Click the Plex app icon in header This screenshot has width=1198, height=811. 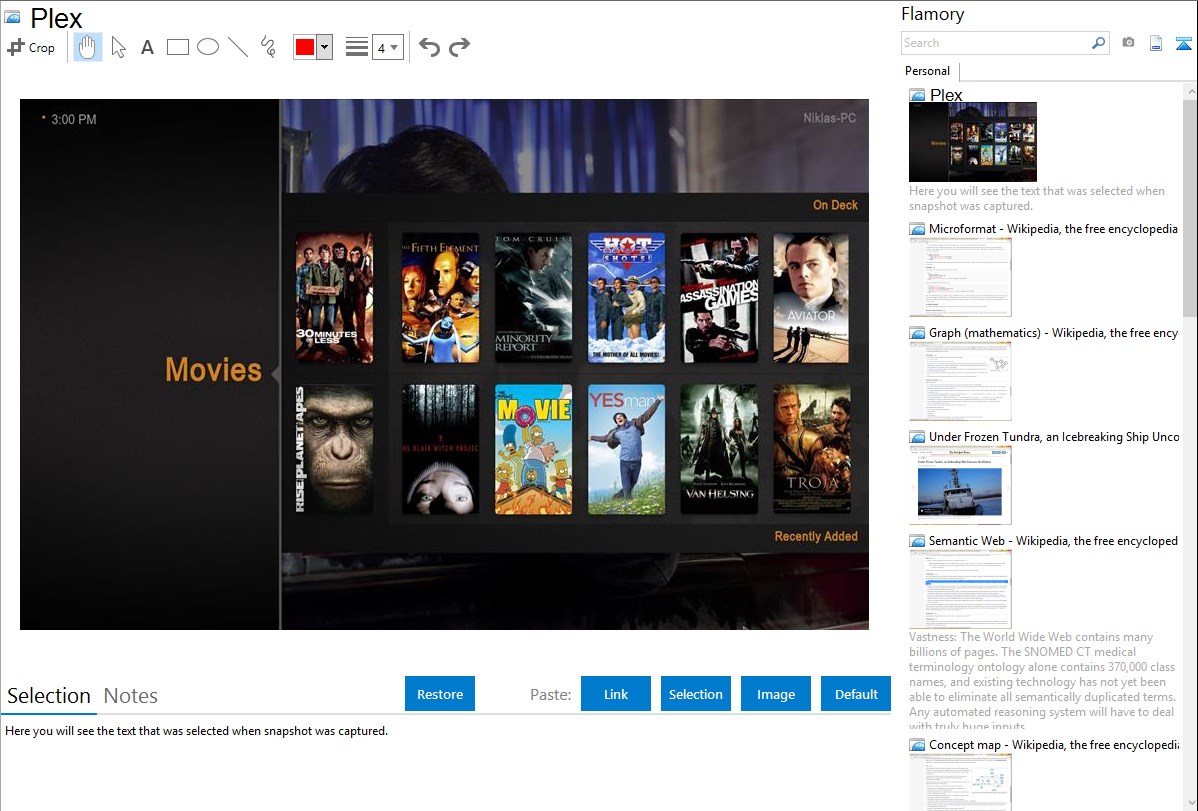[x=12, y=18]
